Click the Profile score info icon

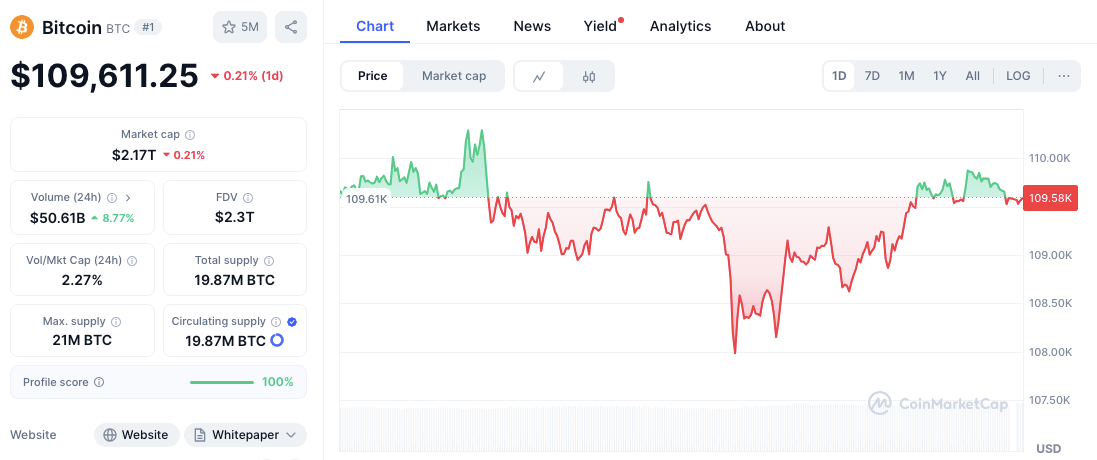99,382
